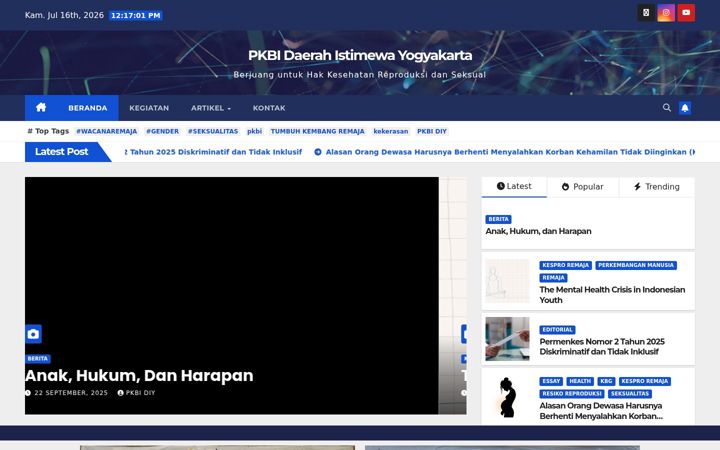Click the kekerasan tag
Screen dimensions: 720x450
click(x=391, y=131)
